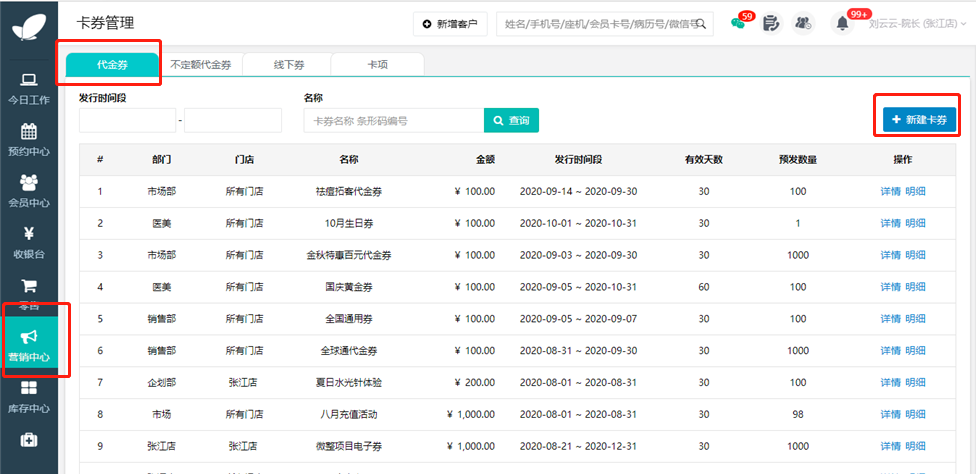
Task: Open 详情 for 夏日水光针体验
Action: tap(890, 383)
